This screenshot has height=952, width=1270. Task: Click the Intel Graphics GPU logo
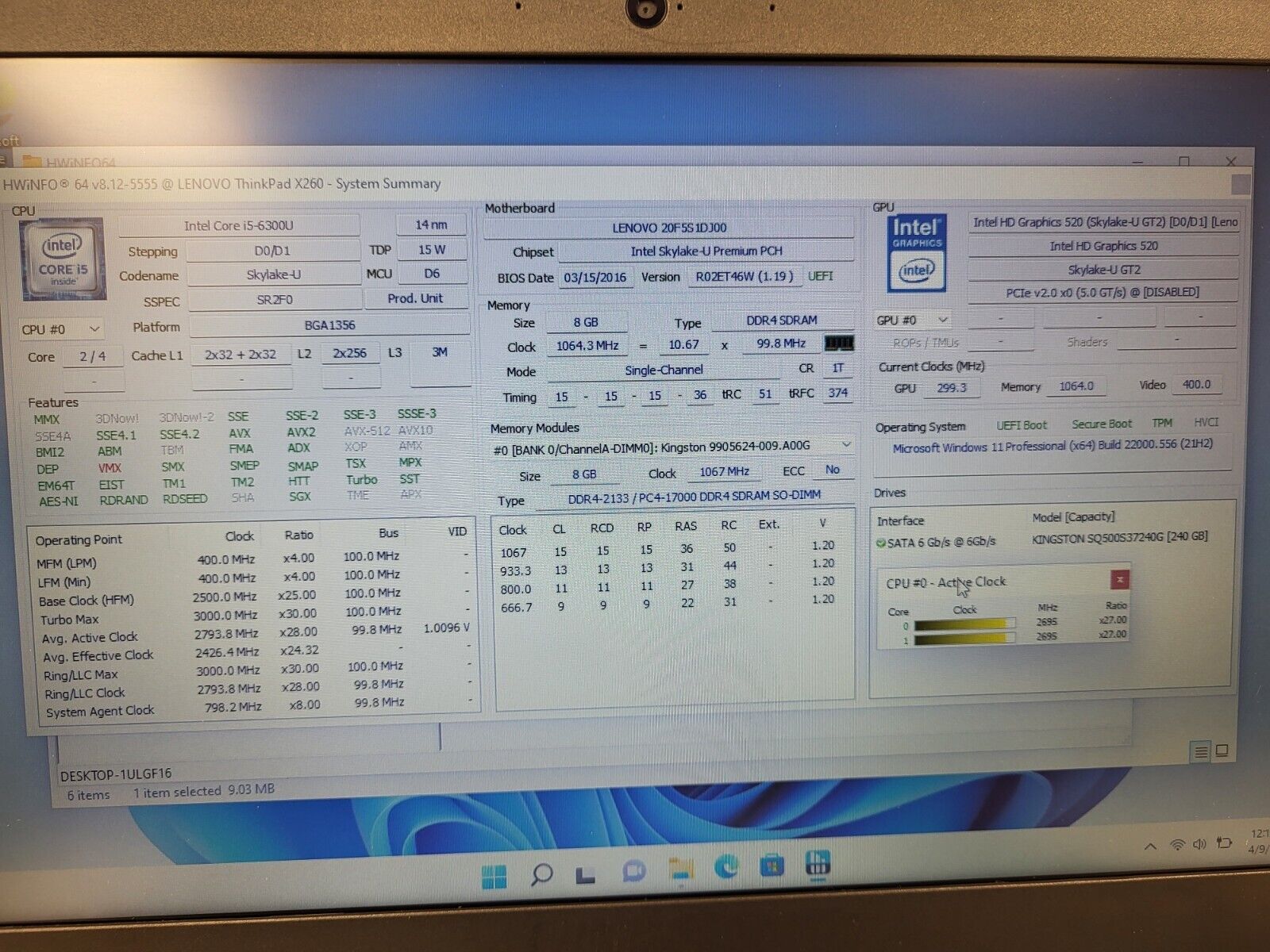tap(916, 254)
